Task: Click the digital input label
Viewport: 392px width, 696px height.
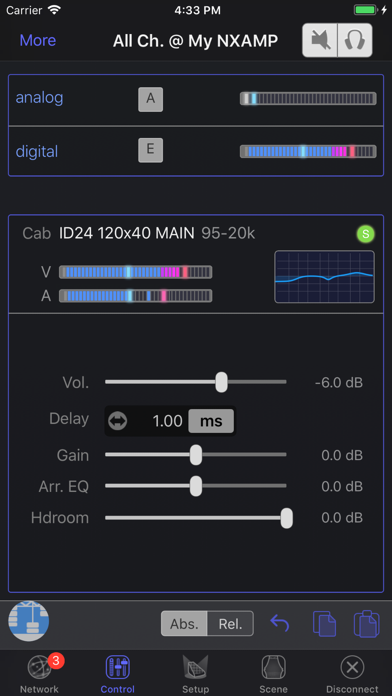Action: [x=37, y=151]
